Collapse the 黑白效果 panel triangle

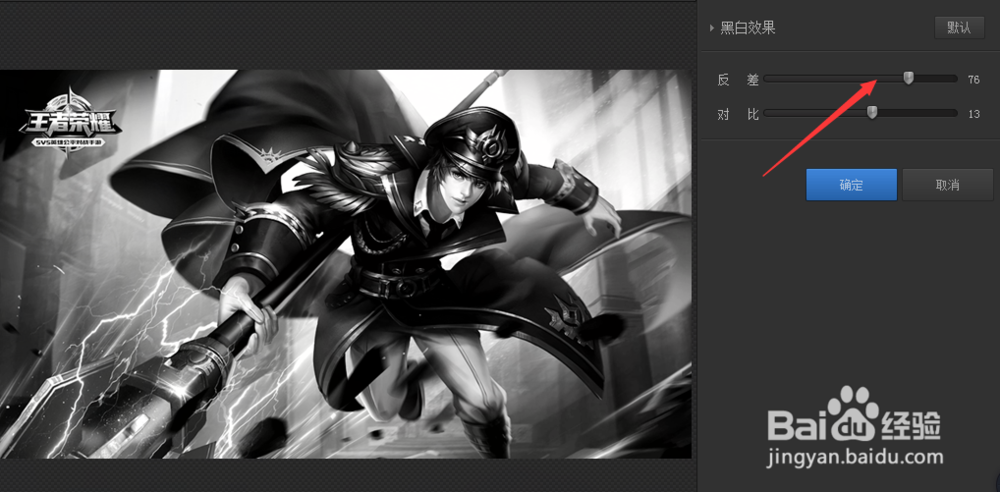pyautogui.click(x=712, y=28)
